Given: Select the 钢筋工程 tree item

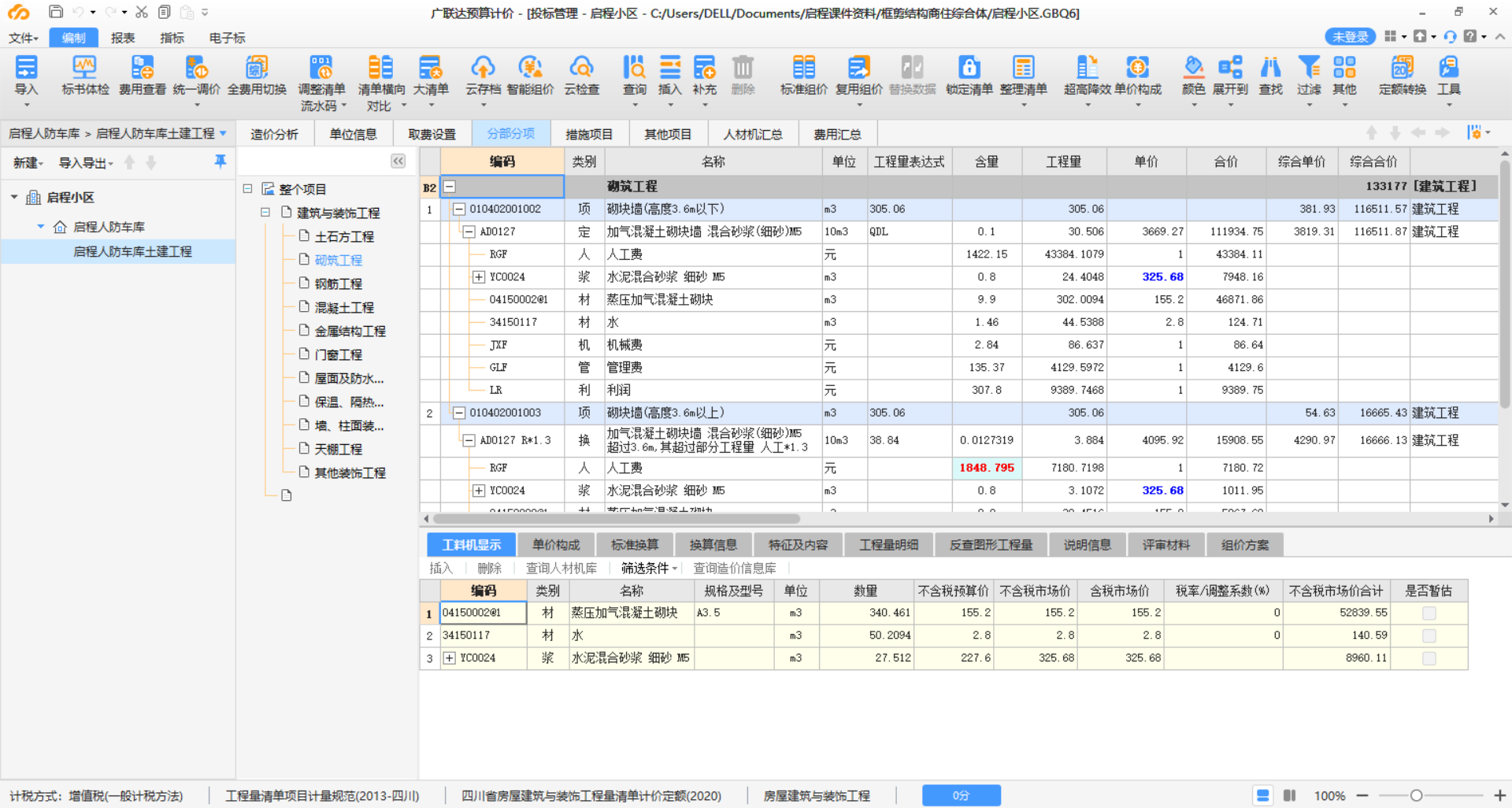Looking at the screenshot, I should coord(338,284).
